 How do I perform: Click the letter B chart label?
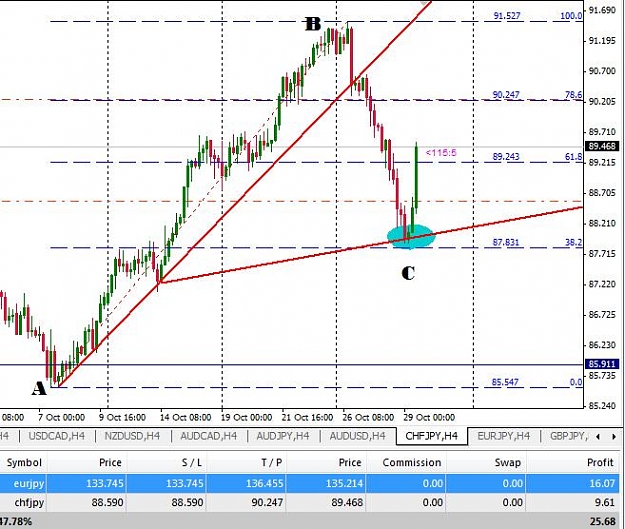pyautogui.click(x=313, y=24)
